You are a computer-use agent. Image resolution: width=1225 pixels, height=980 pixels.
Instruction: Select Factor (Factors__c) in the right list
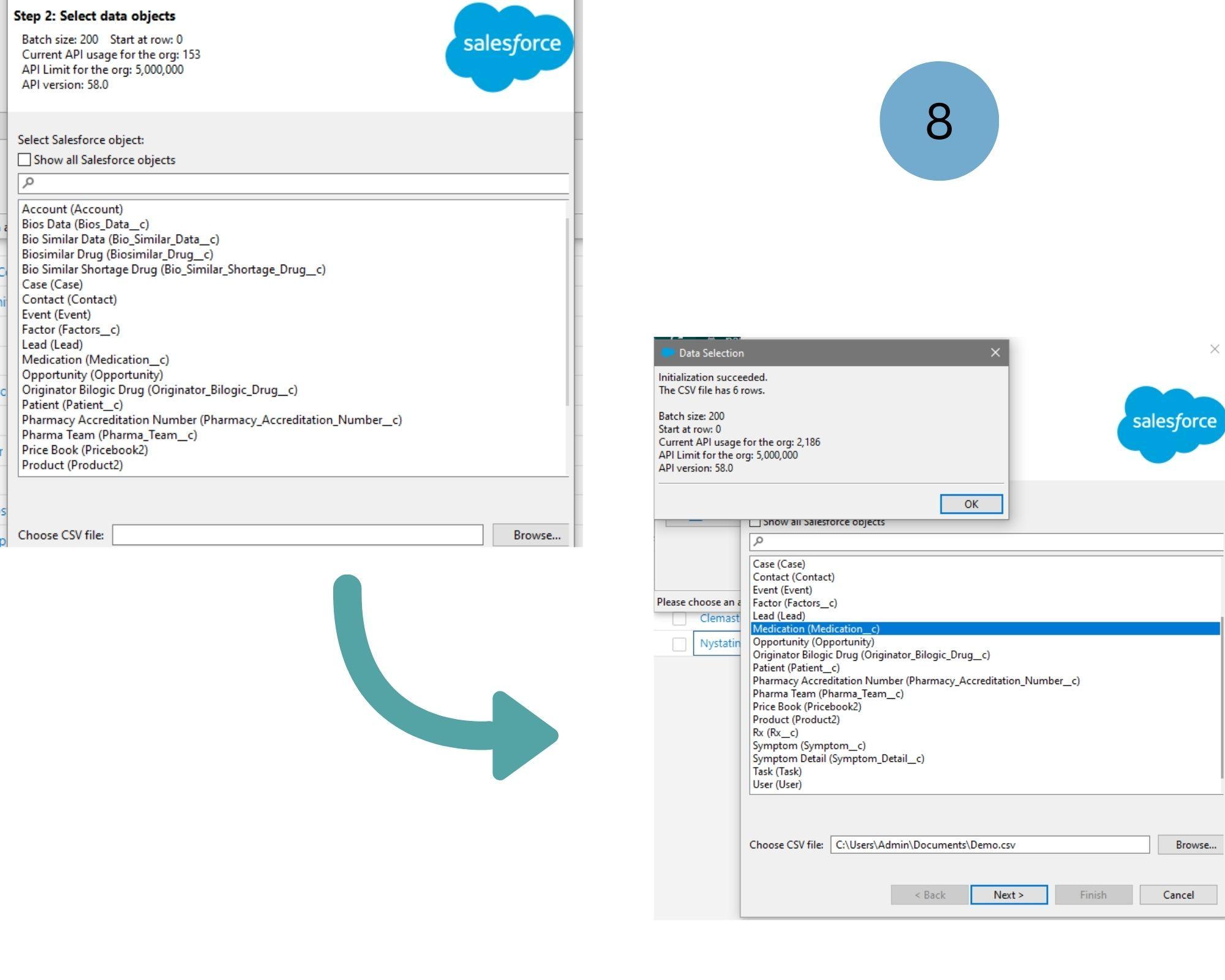pos(795,603)
